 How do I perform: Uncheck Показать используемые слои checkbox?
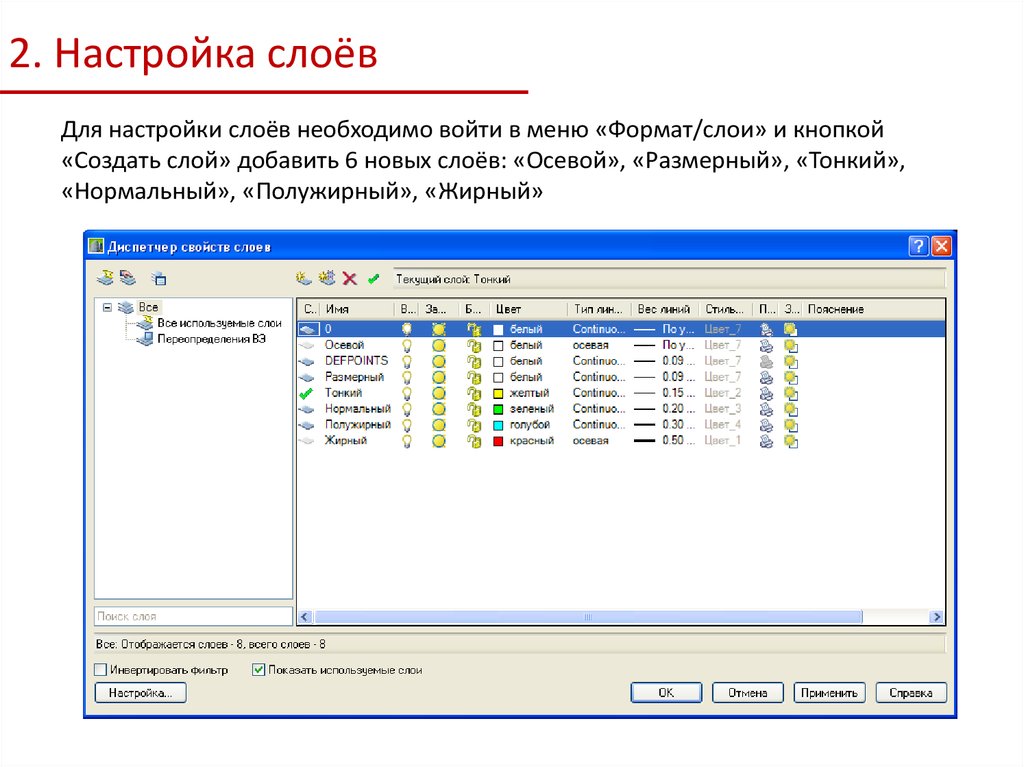coord(258,670)
